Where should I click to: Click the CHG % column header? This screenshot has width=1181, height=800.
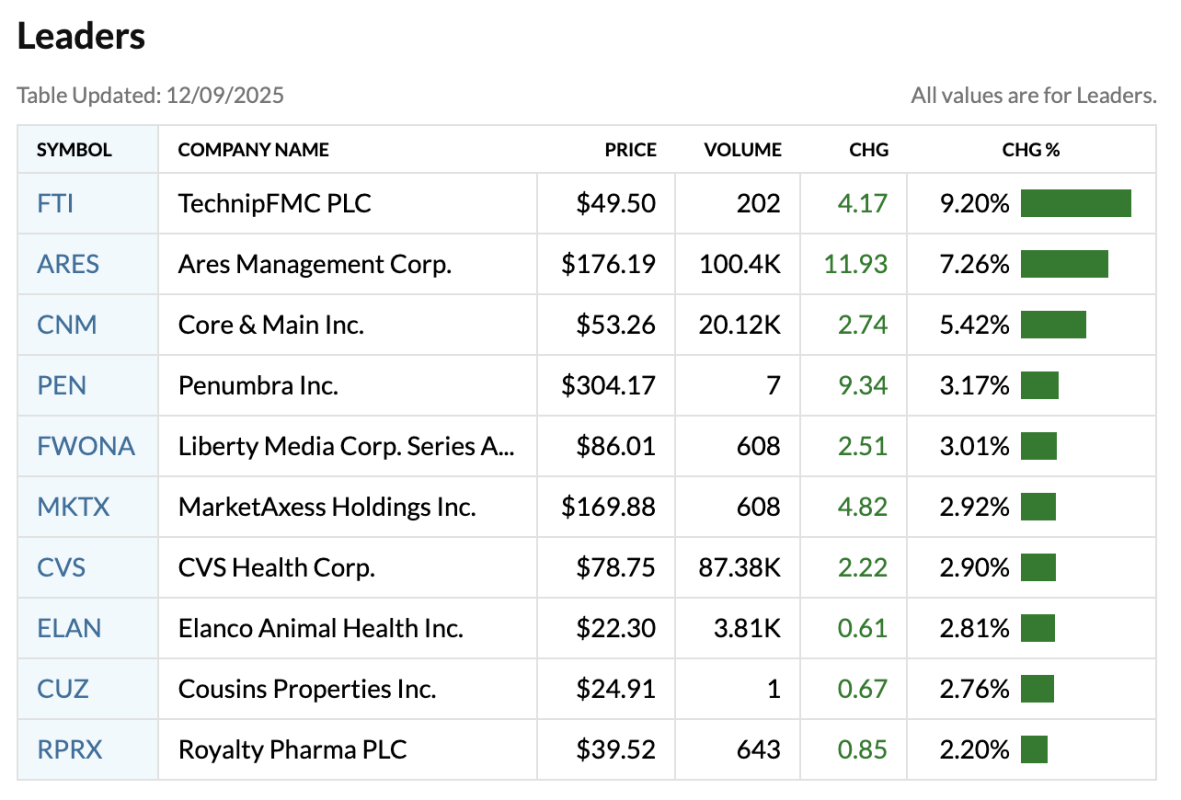(x=1030, y=150)
